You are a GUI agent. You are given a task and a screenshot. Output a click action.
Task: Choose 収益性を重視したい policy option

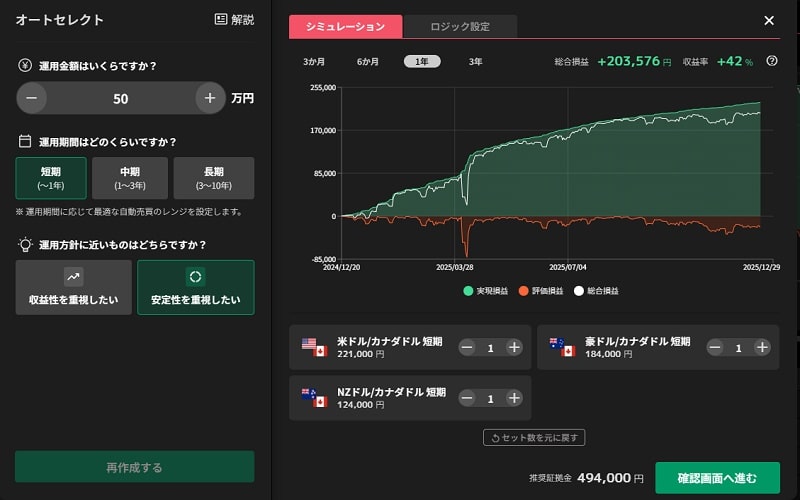coord(73,287)
